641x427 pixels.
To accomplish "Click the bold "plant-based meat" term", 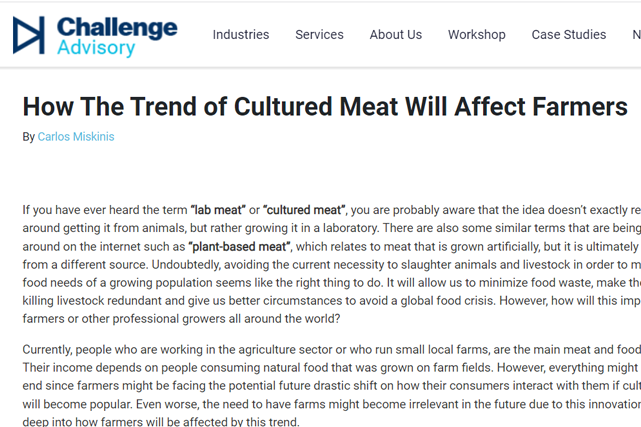I will [239, 246].
